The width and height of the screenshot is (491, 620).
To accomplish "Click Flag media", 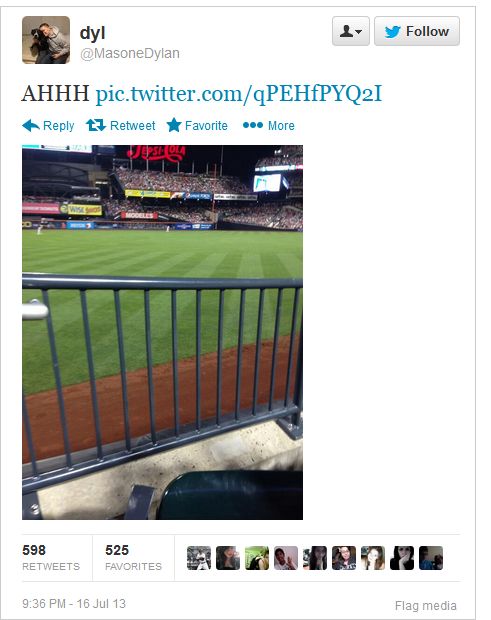I will point(425,605).
